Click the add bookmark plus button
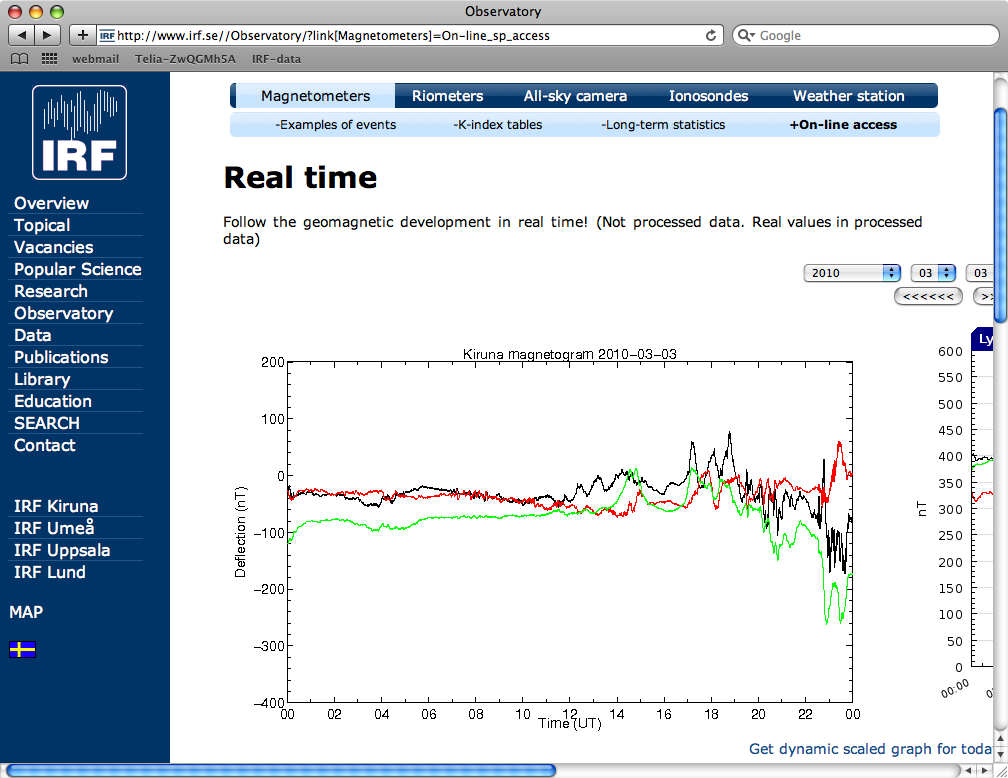The height and width of the screenshot is (778, 1008). coord(83,35)
